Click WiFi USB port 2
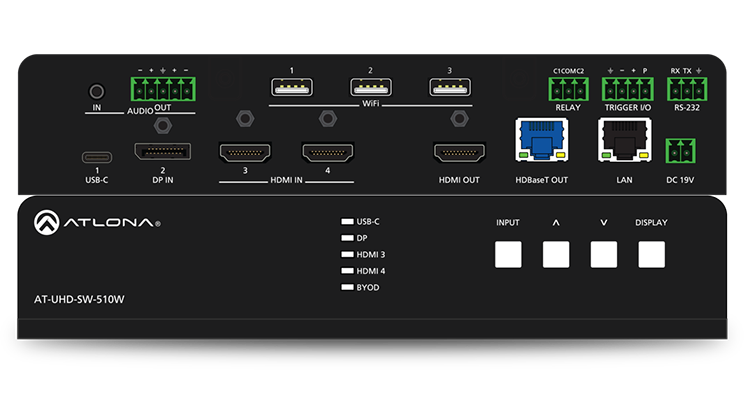The width and height of the screenshot is (750, 400). 371,87
